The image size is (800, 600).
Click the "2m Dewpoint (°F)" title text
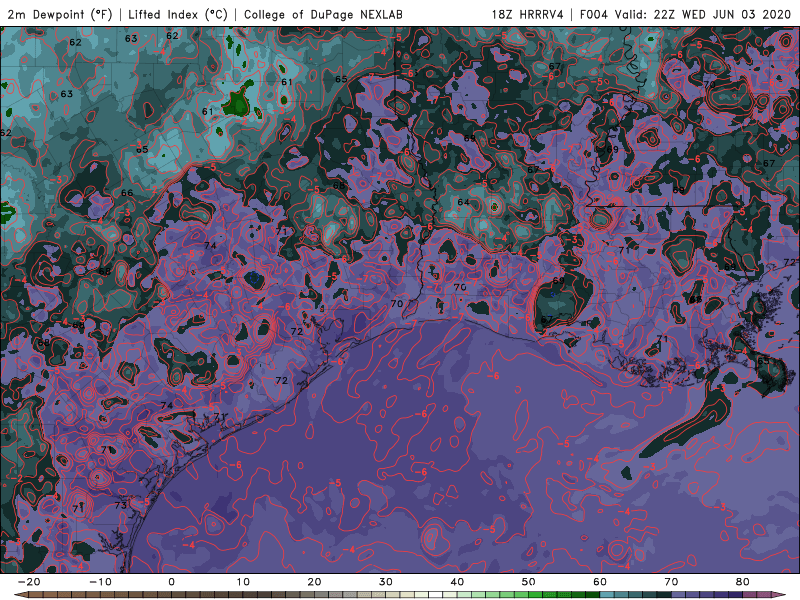click(60, 14)
